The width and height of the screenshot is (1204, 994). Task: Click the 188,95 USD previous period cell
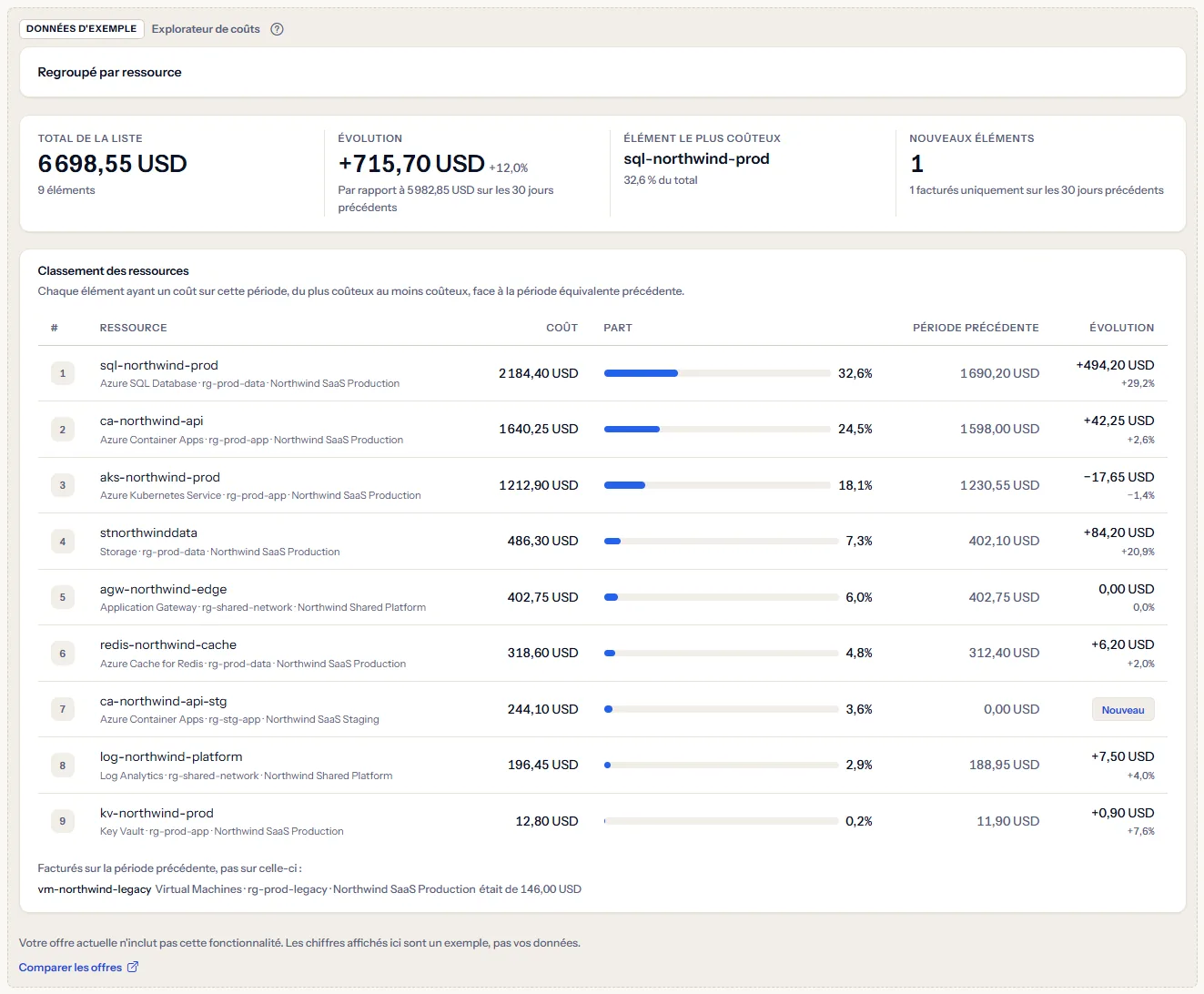click(1004, 765)
